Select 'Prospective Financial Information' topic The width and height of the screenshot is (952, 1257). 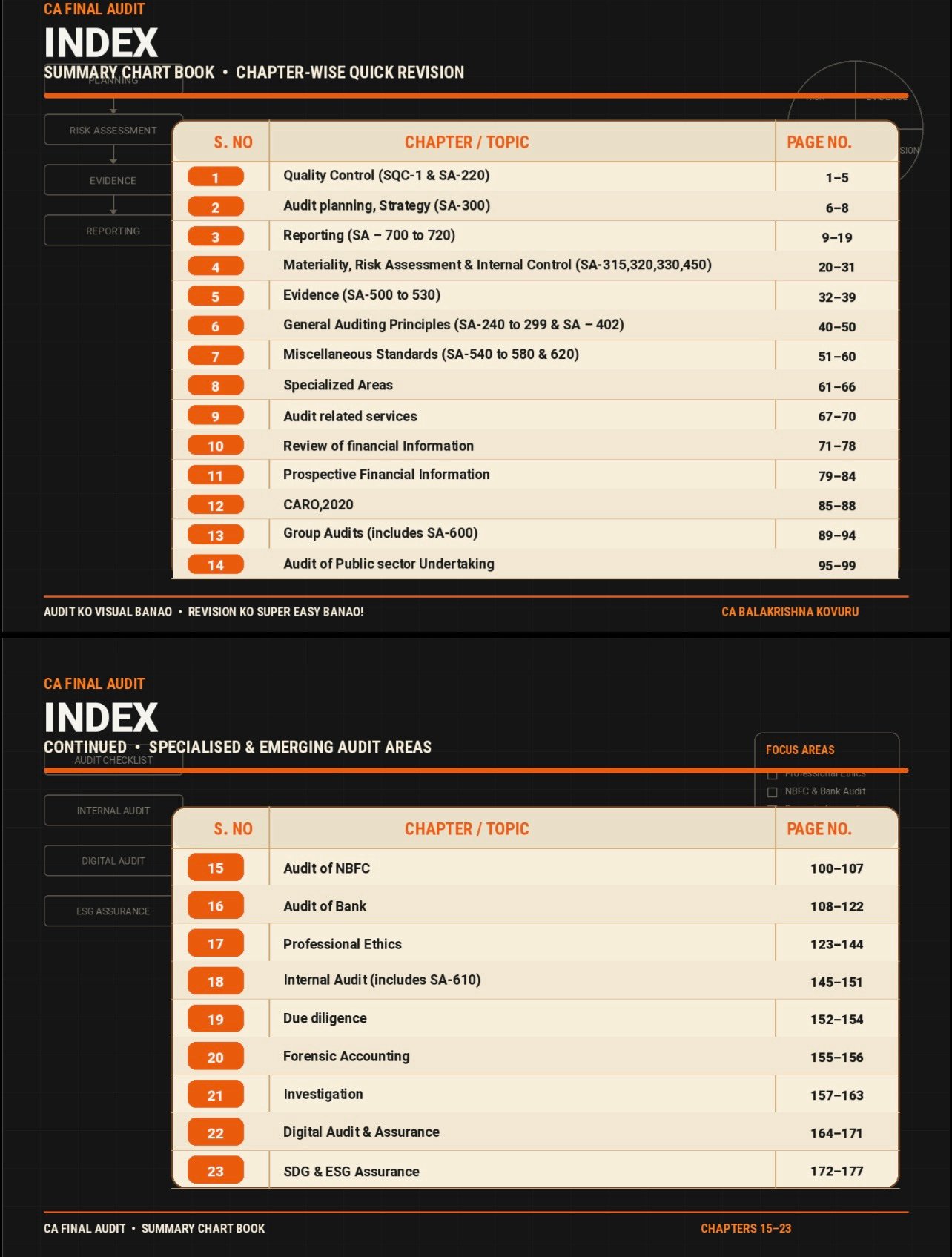pos(386,475)
